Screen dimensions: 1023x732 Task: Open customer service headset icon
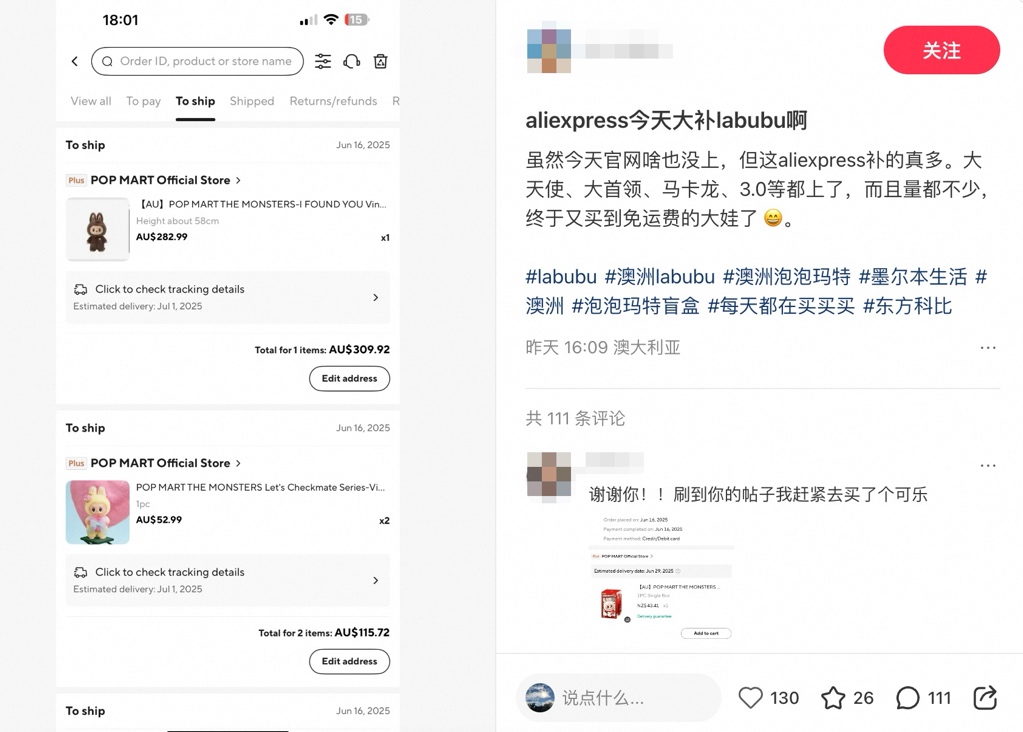(352, 61)
